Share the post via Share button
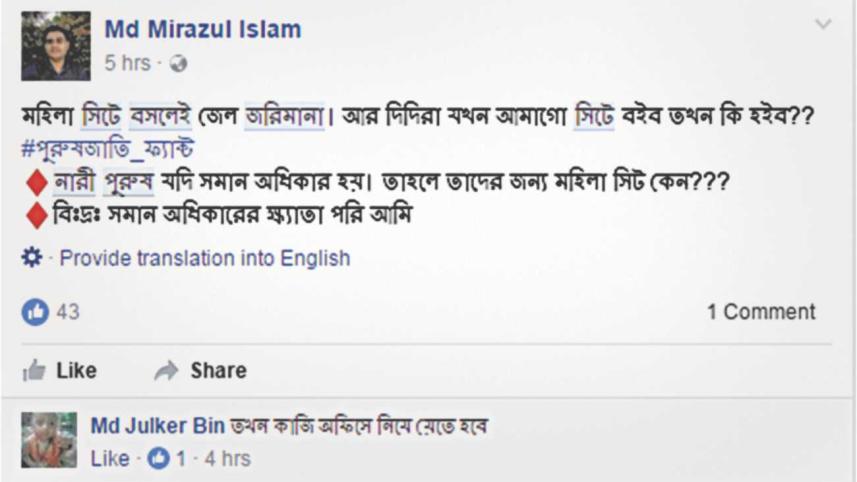 [x=217, y=370]
